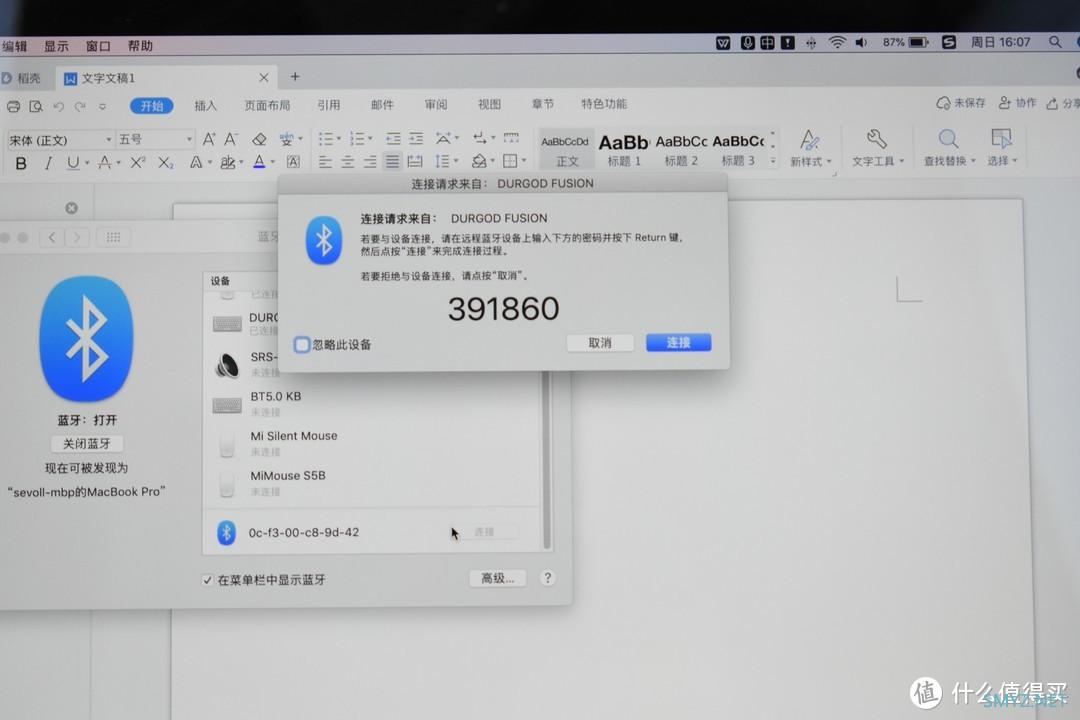The image size is (1080, 720).
Task: Expand the 五号 font size dropdown
Action: pyautogui.click(x=155, y=140)
